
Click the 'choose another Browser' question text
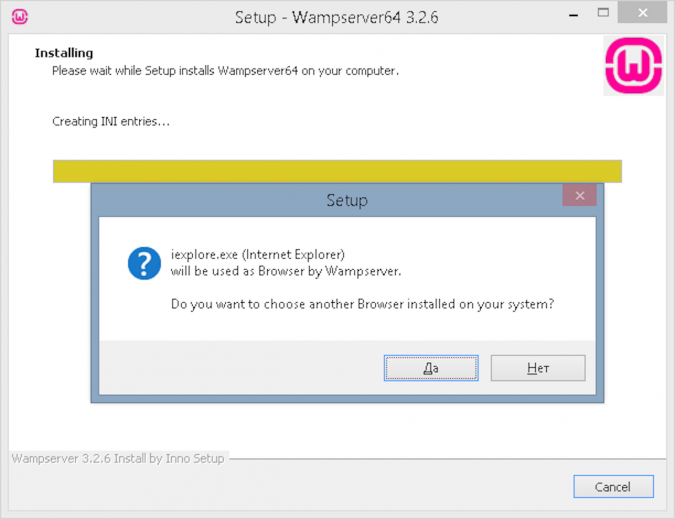click(x=362, y=303)
